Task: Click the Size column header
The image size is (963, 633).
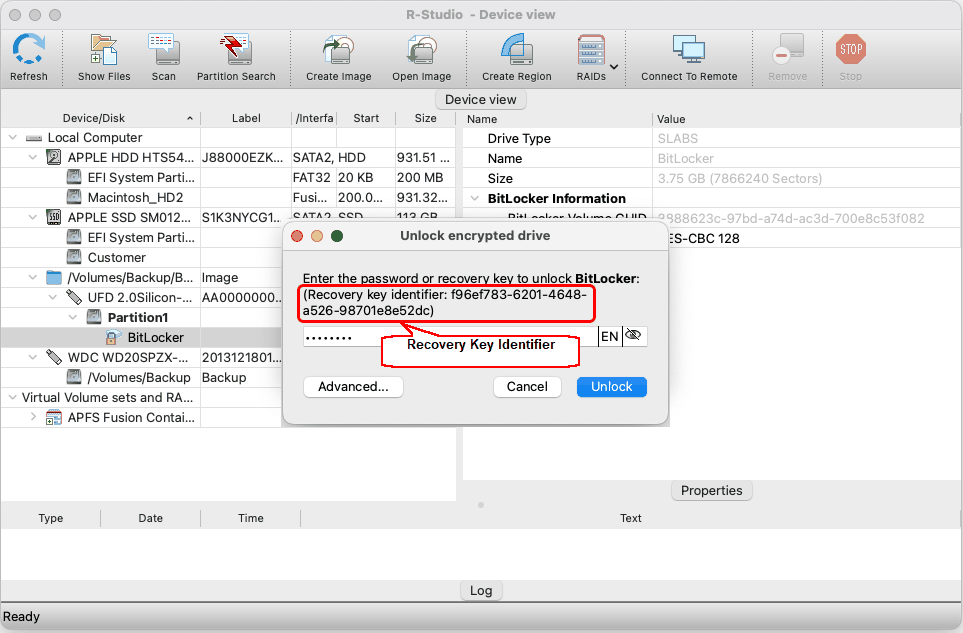Action: (425, 118)
